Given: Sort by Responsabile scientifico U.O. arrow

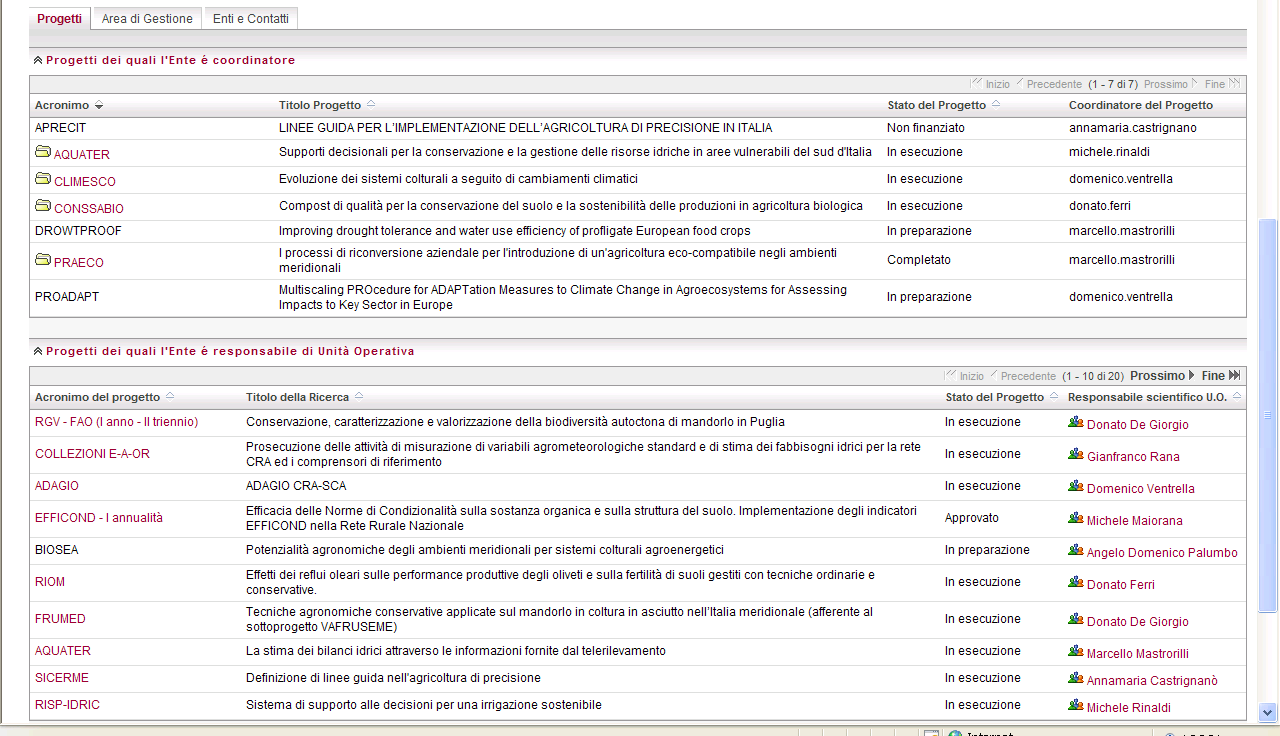Looking at the screenshot, I should pyautogui.click(x=1238, y=396).
